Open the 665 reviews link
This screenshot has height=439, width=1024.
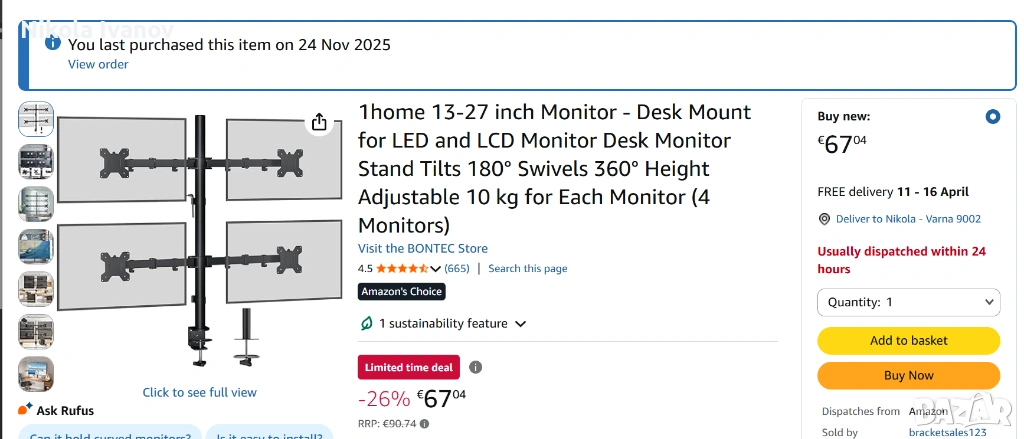point(457,268)
